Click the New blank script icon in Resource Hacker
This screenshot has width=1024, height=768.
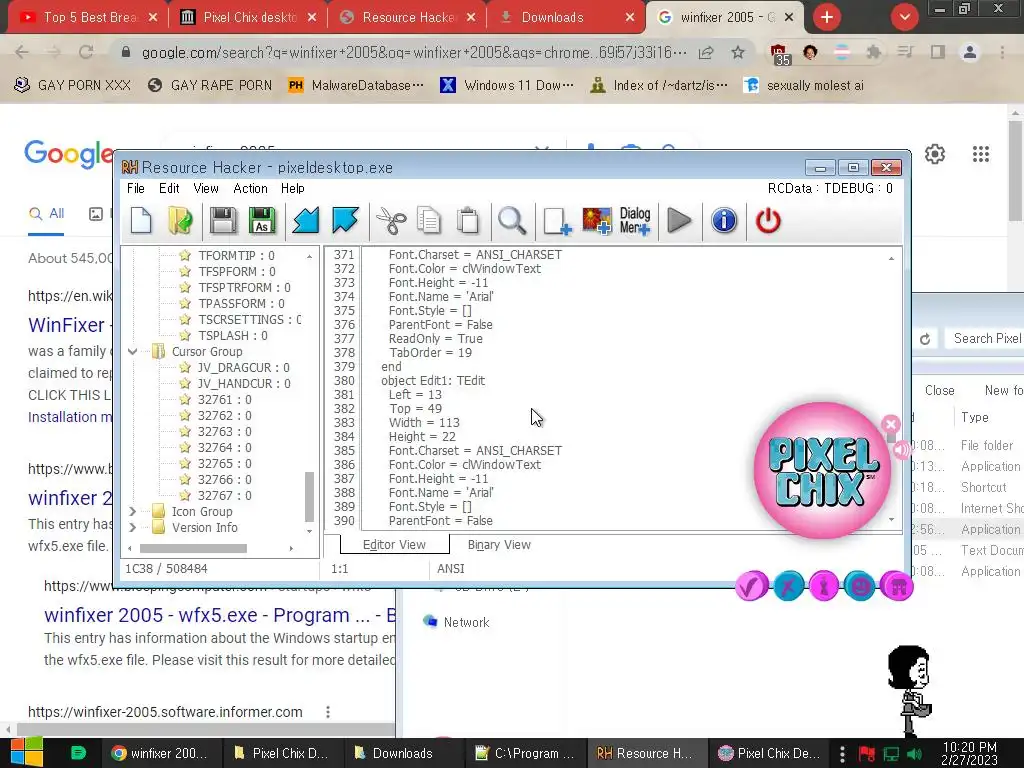click(141, 221)
